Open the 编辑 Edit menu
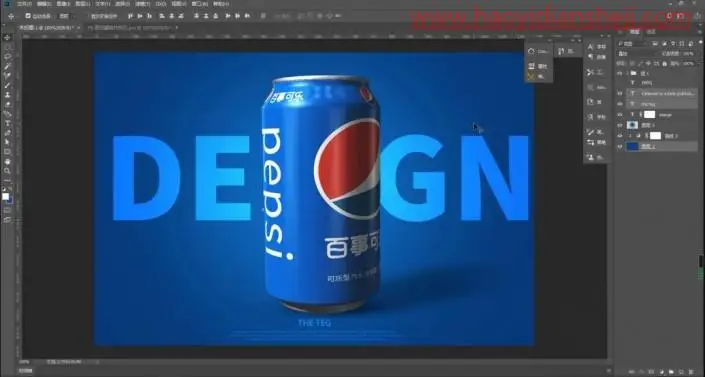This screenshot has width=705, height=377. coord(44,4)
